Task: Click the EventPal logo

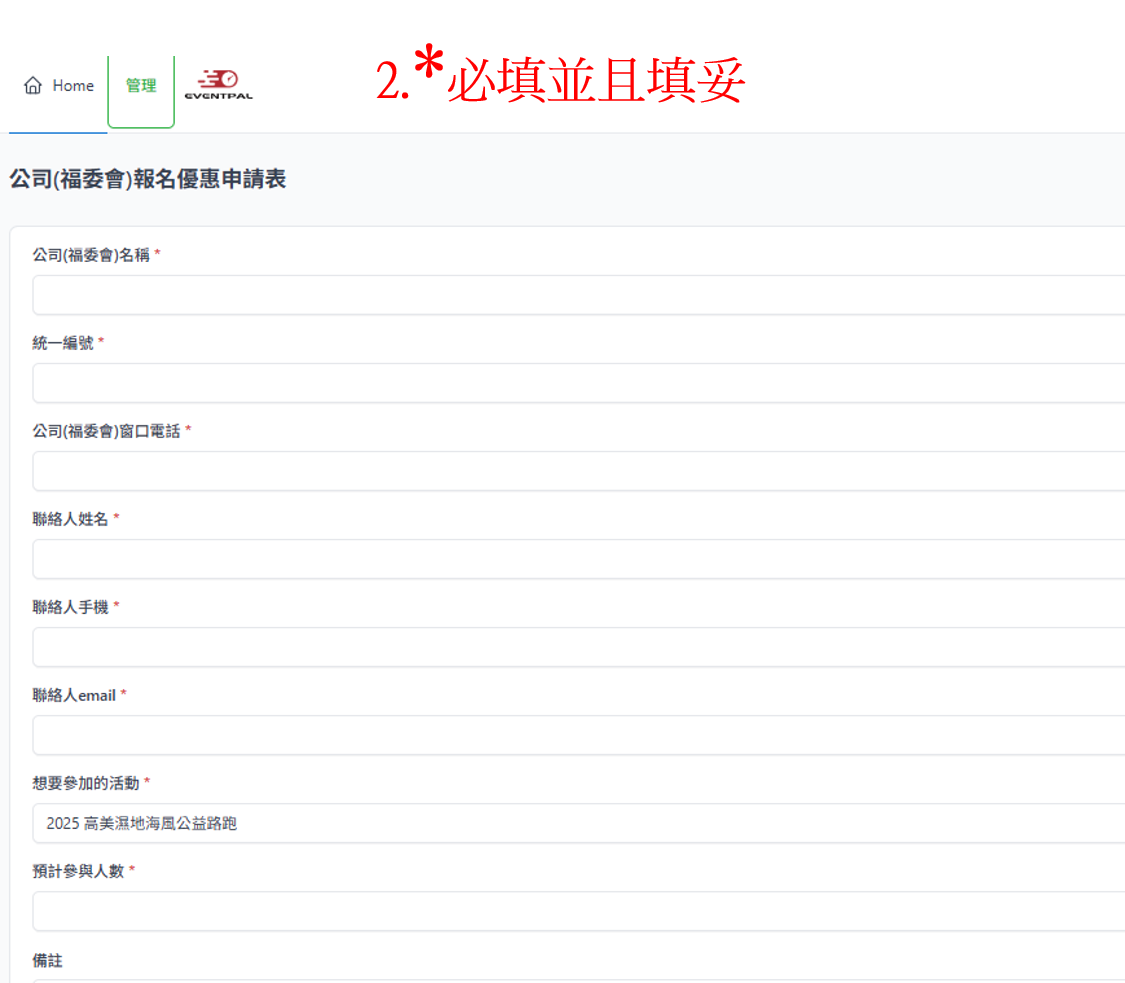Action: pyautogui.click(x=219, y=85)
